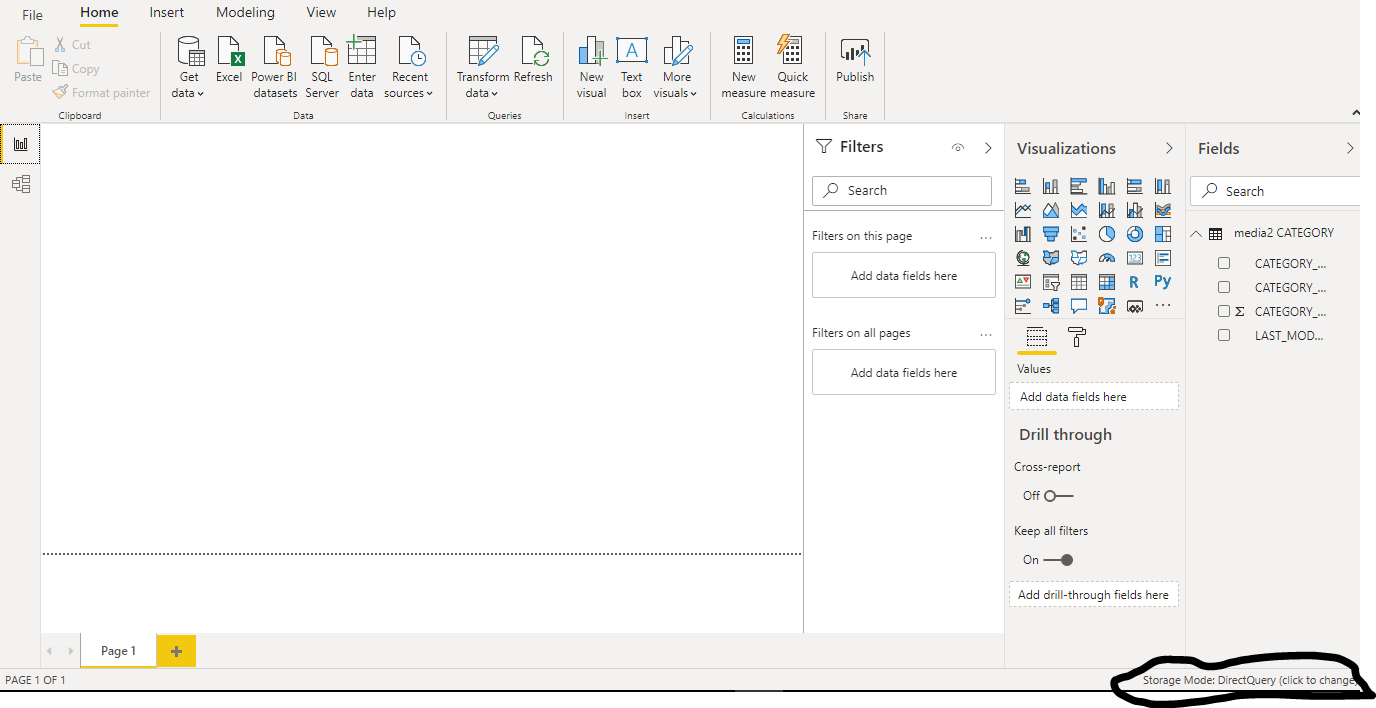
Task: Toggle the Keep all filters switch
Action: tap(1059, 560)
